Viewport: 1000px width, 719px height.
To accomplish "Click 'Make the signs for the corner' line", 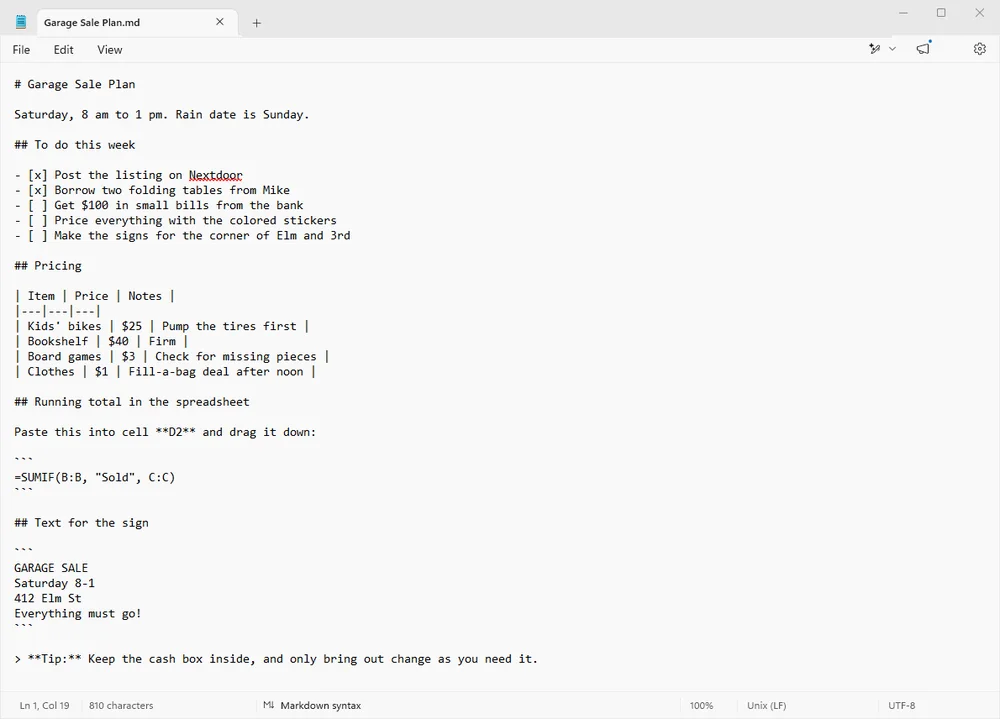I will coord(182,236).
